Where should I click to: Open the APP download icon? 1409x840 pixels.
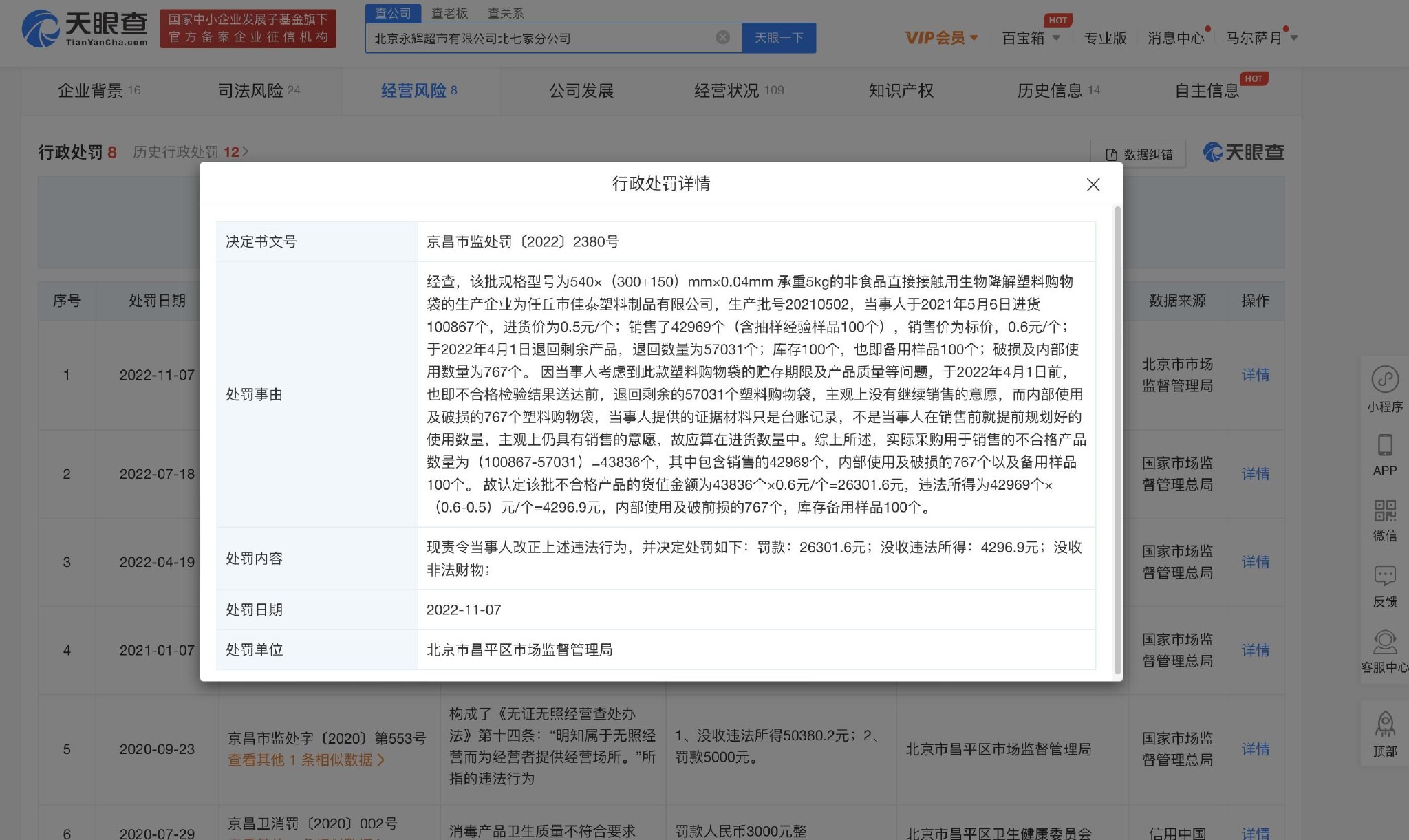point(1384,446)
